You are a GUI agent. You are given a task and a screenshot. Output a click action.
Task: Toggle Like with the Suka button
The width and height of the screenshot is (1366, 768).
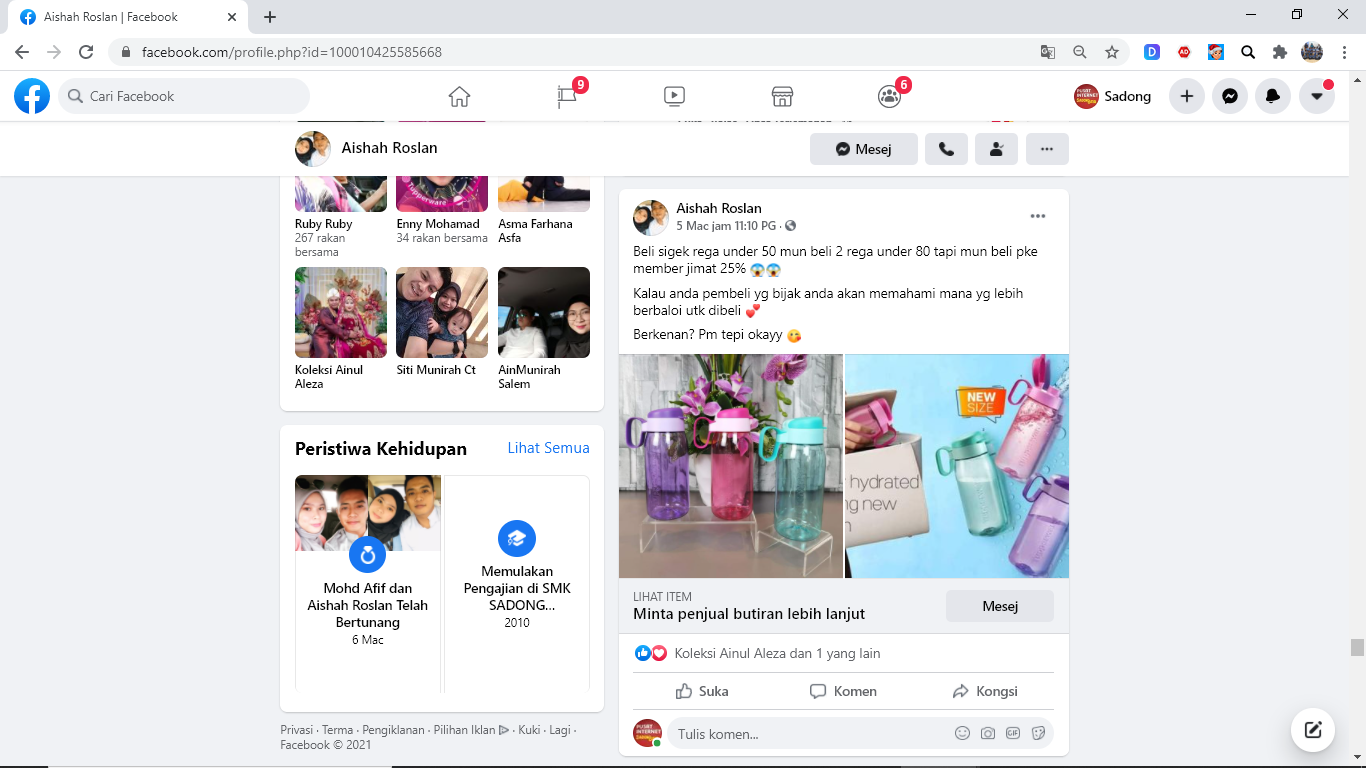tap(702, 691)
